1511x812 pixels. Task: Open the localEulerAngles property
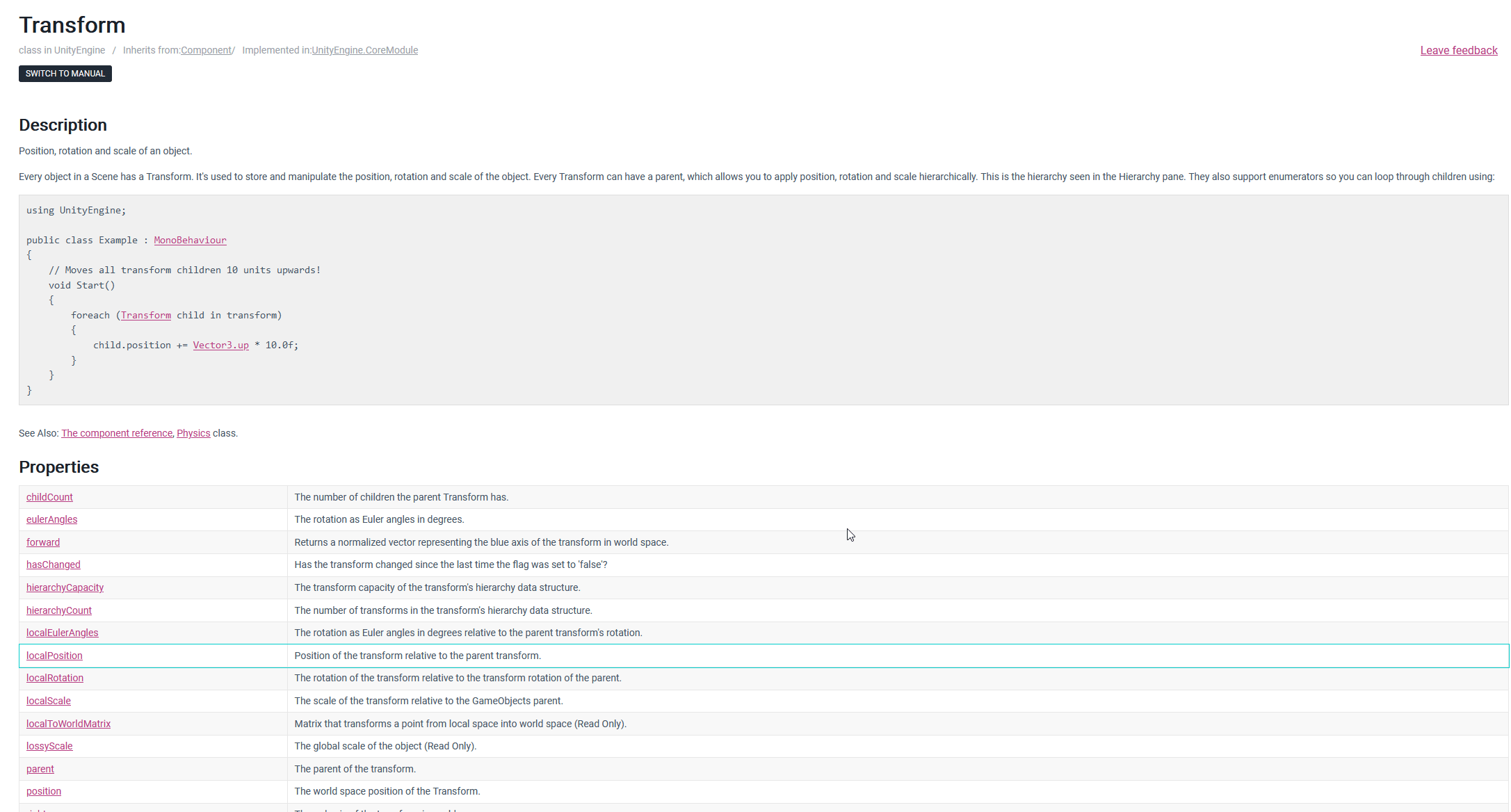62,633
